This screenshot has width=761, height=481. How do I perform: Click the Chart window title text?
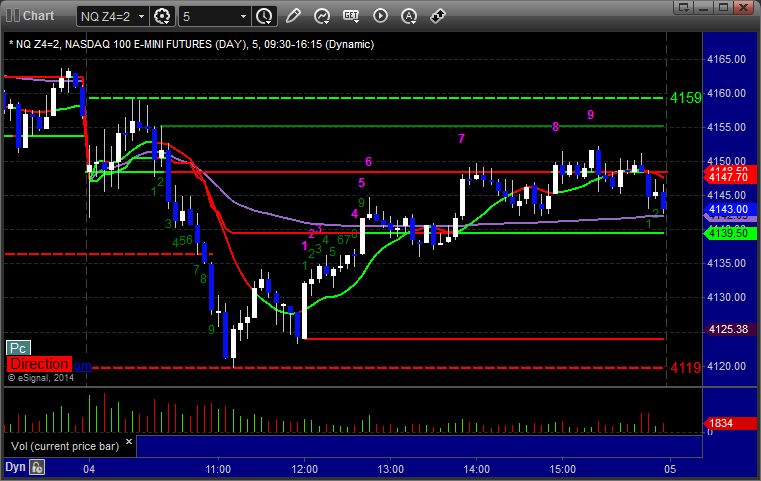[x=39, y=16]
